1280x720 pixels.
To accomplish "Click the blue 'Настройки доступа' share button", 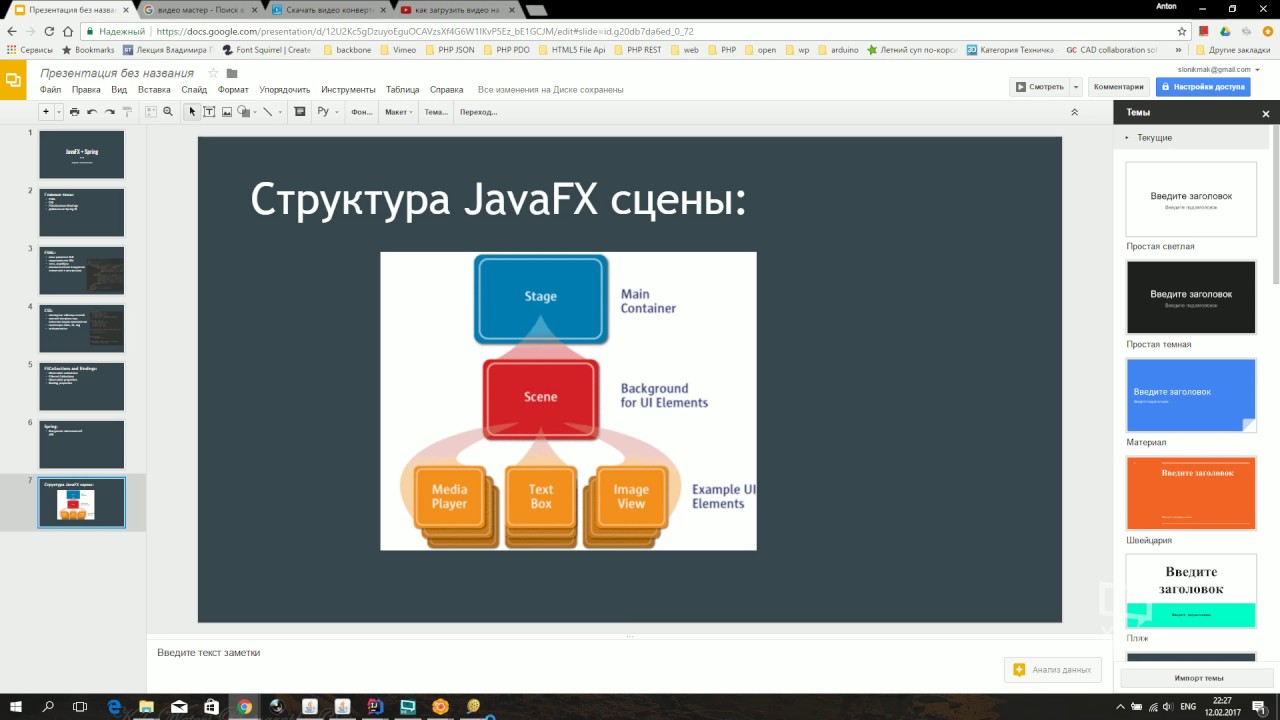I will click(x=1203, y=87).
